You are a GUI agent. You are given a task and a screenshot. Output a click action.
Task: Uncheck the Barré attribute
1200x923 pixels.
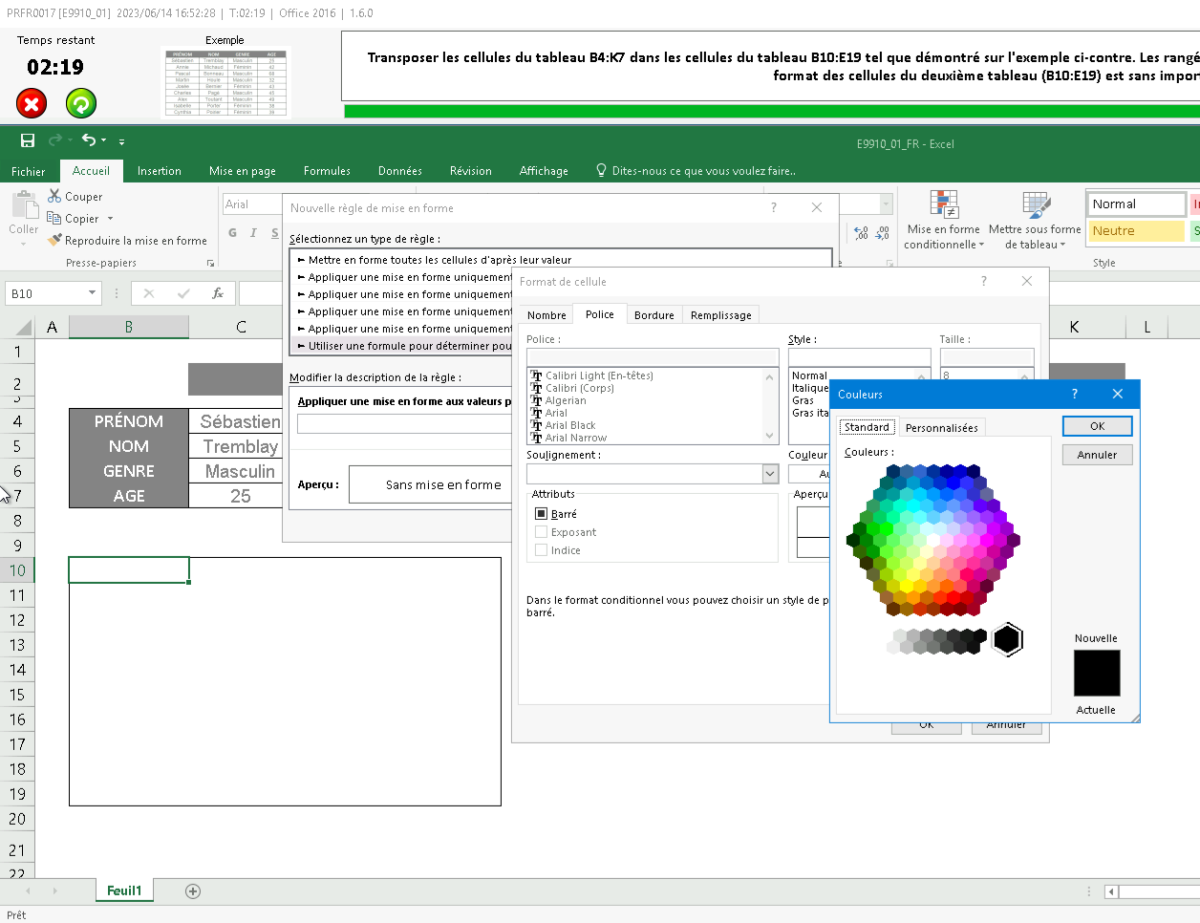point(540,513)
